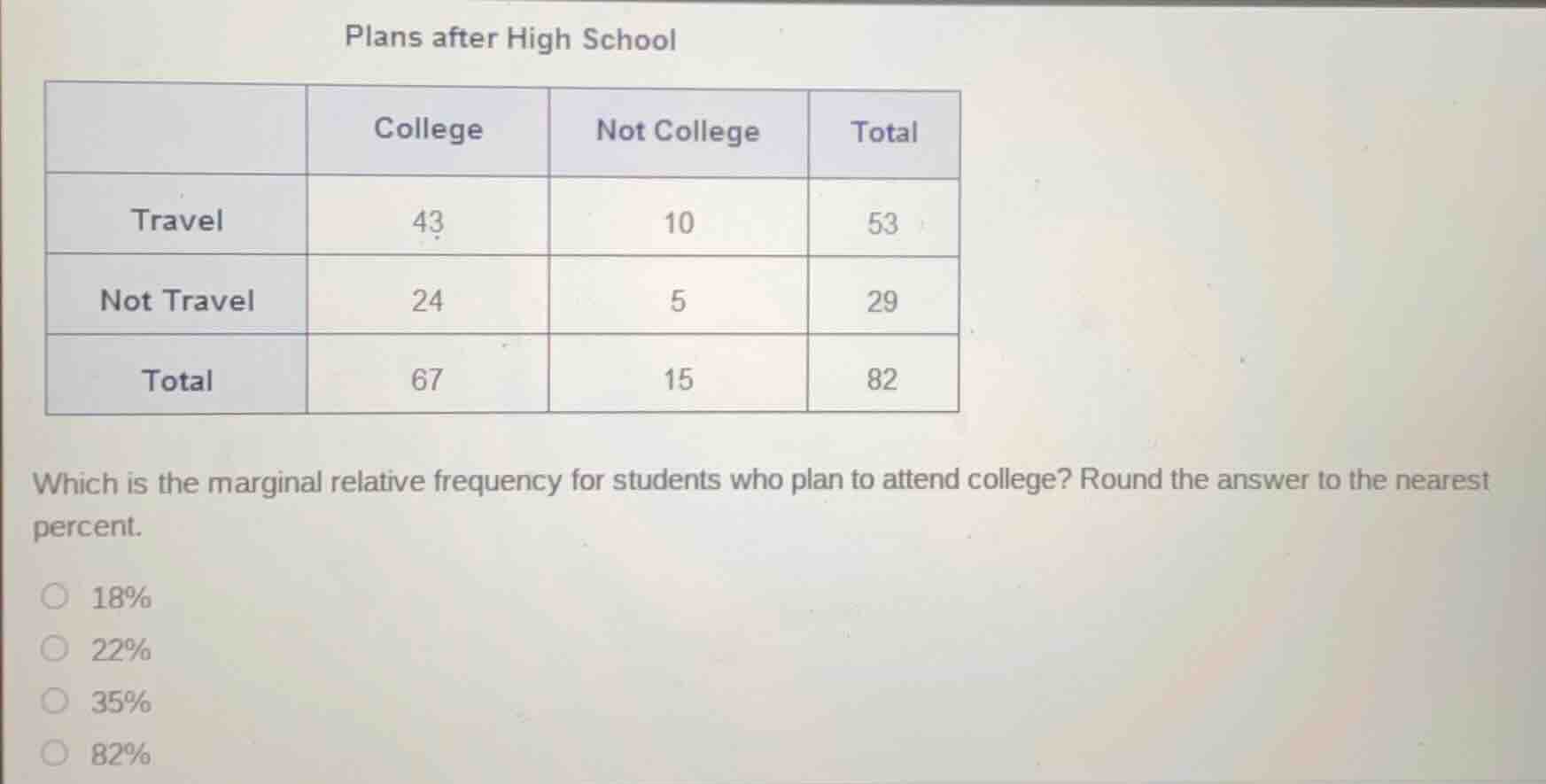Click the Not Travel row label
Viewport: 1546px width, 784px height.
pos(176,300)
